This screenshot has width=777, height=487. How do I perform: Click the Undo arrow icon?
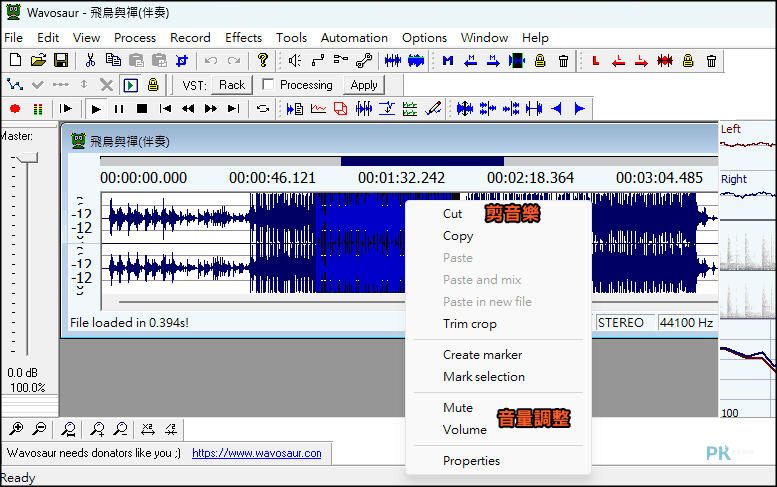pyautogui.click(x=211, y=60)
